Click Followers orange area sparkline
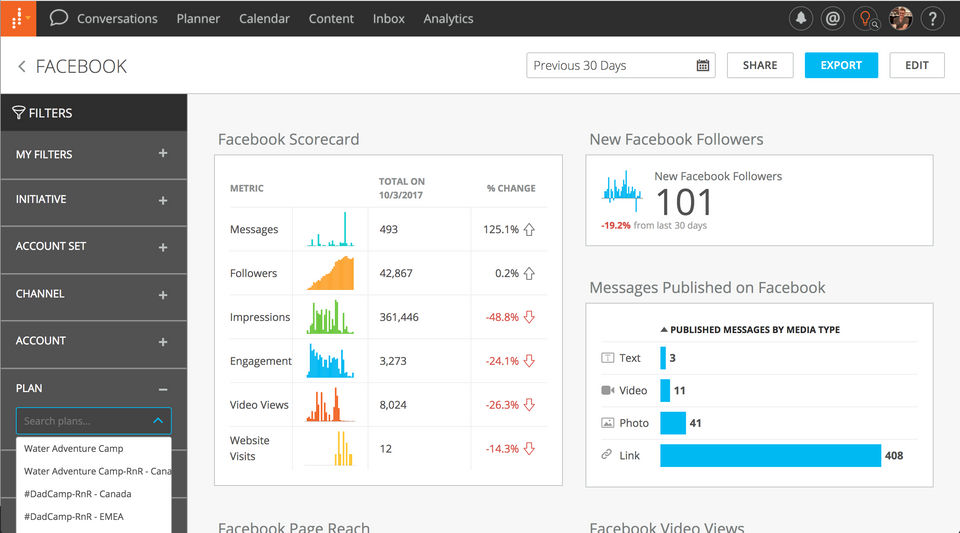The image size is (960, 533). point(331,273)
